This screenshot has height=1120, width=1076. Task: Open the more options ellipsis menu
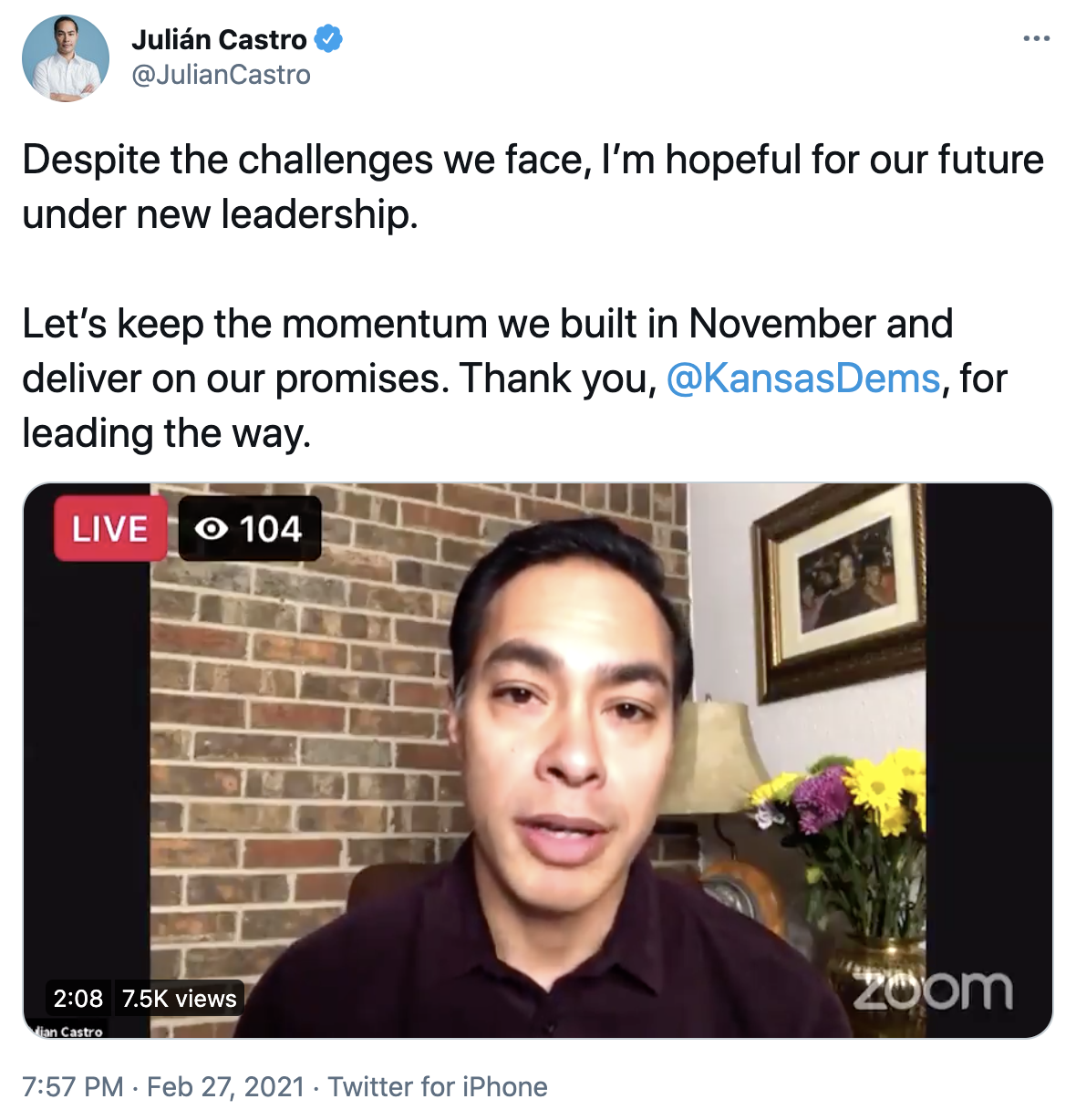tap(1036, 39)
